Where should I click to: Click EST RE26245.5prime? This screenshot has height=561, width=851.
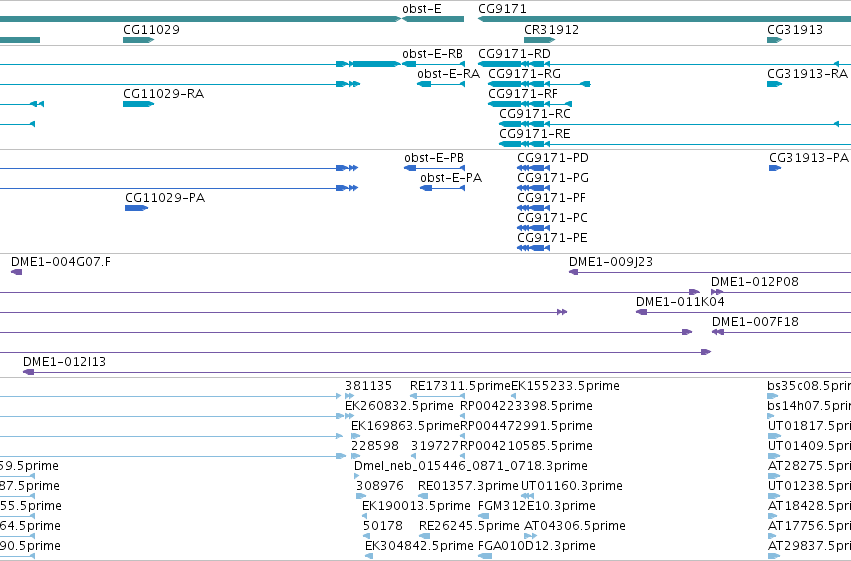[424, 537]
